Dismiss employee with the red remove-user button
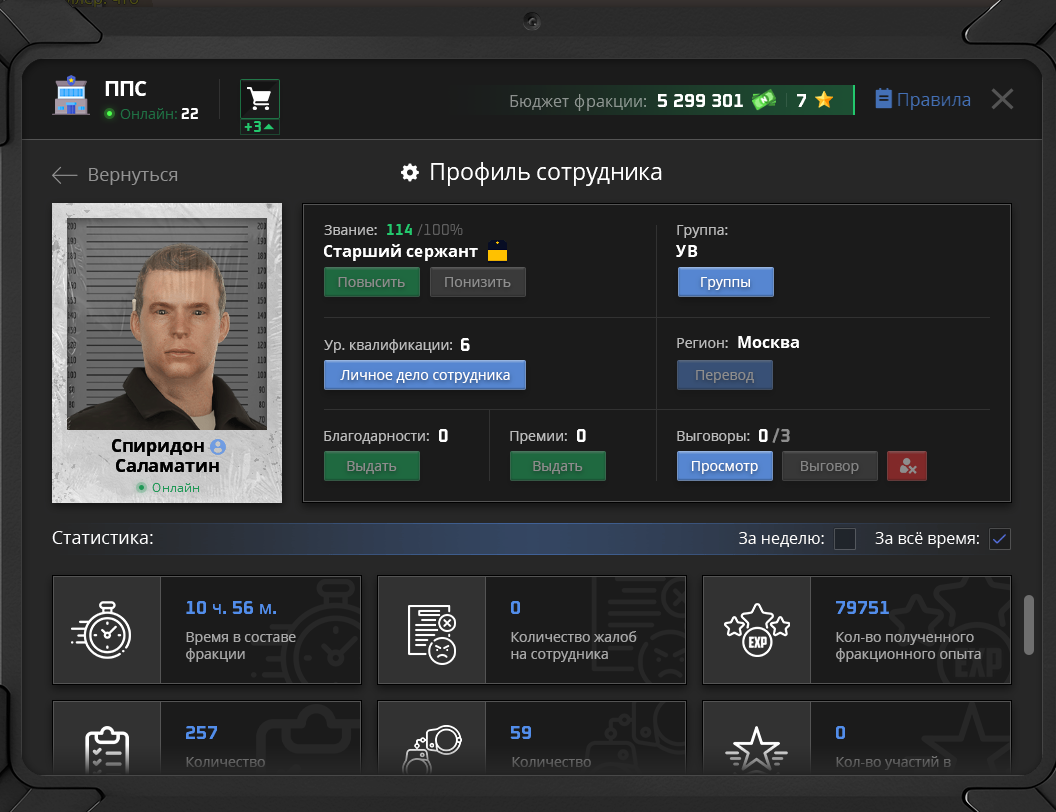The width and height of the screenshot is (1056, 812). click(906, 466)
